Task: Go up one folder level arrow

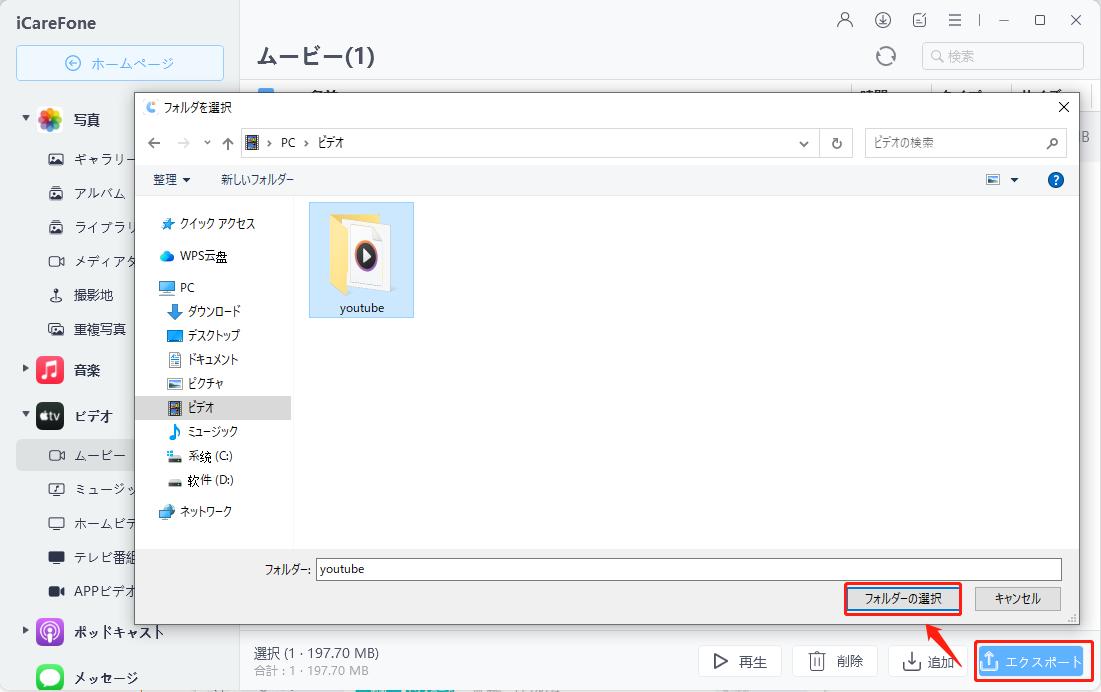Action: (x=228, y=143)
